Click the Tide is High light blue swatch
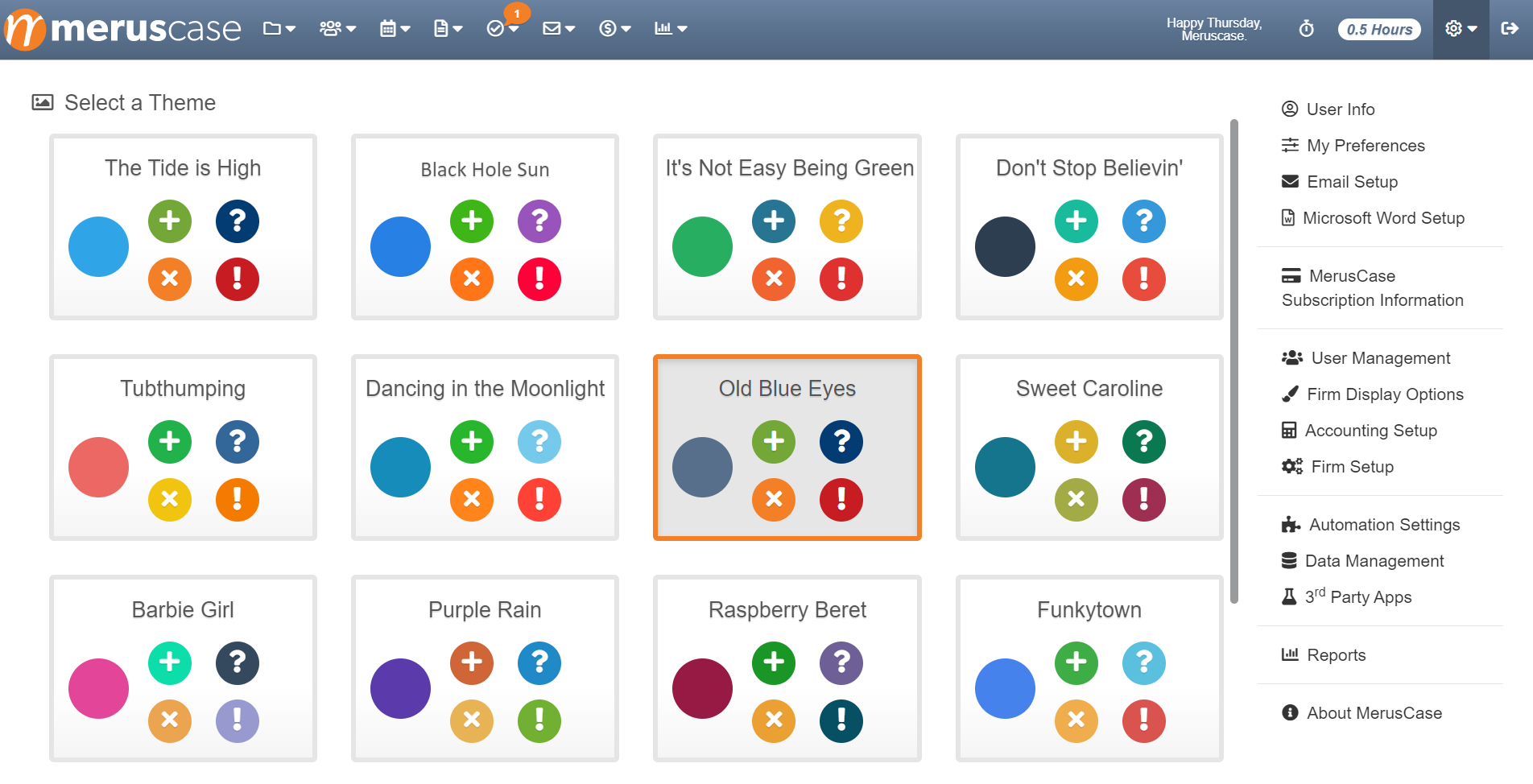1533x784 pixels. (98, 246)
